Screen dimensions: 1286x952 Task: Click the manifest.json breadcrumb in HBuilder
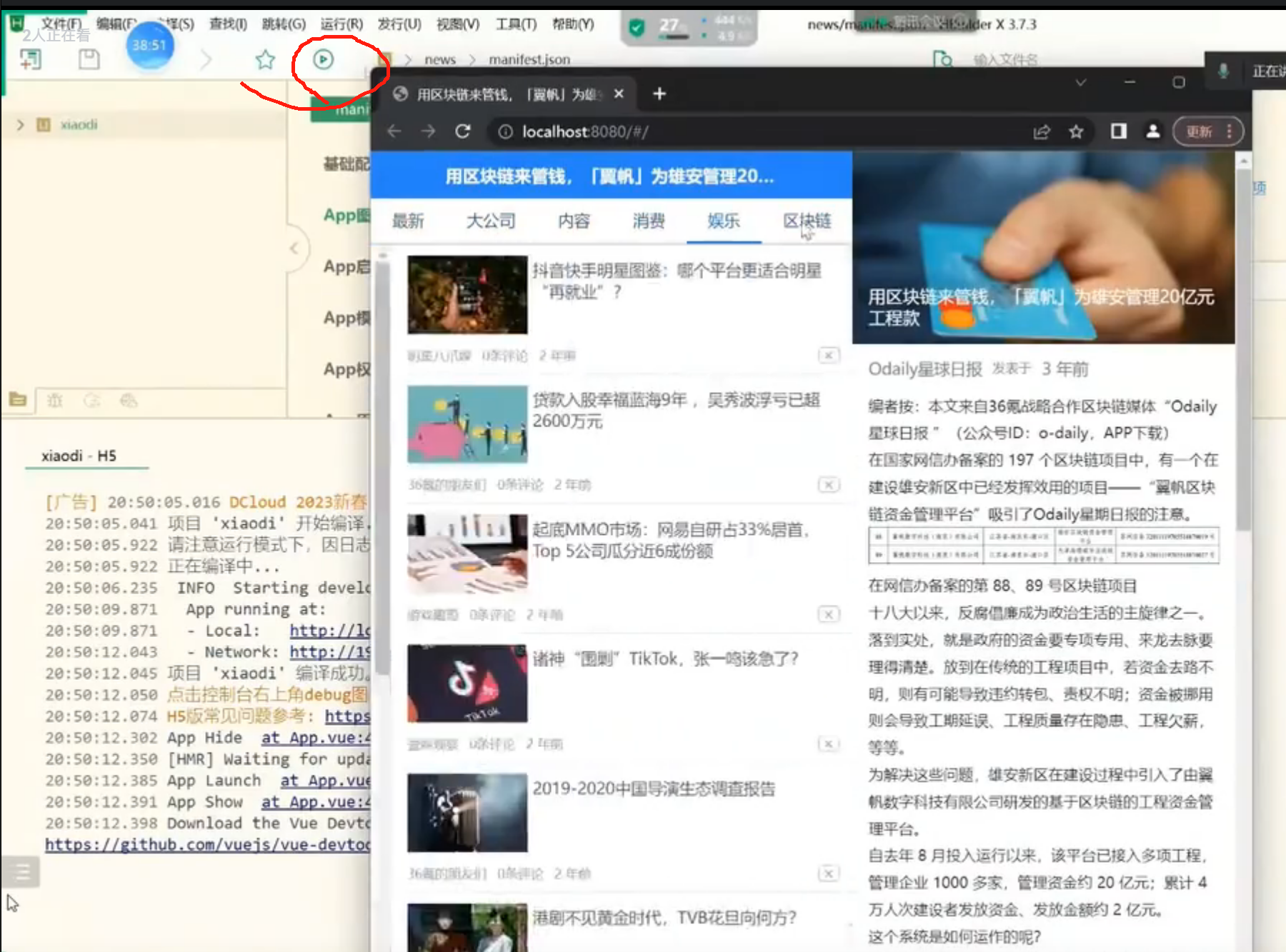click(x=529, y=60)
